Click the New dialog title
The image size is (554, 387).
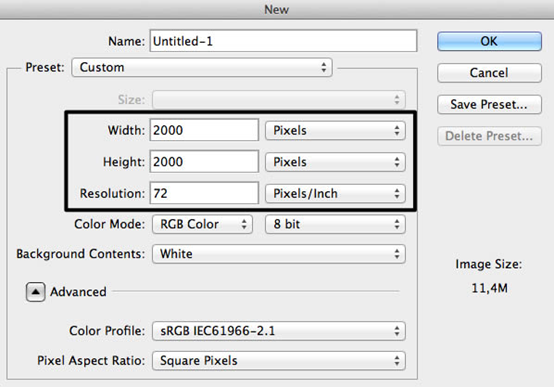click(x=277, y=10)
